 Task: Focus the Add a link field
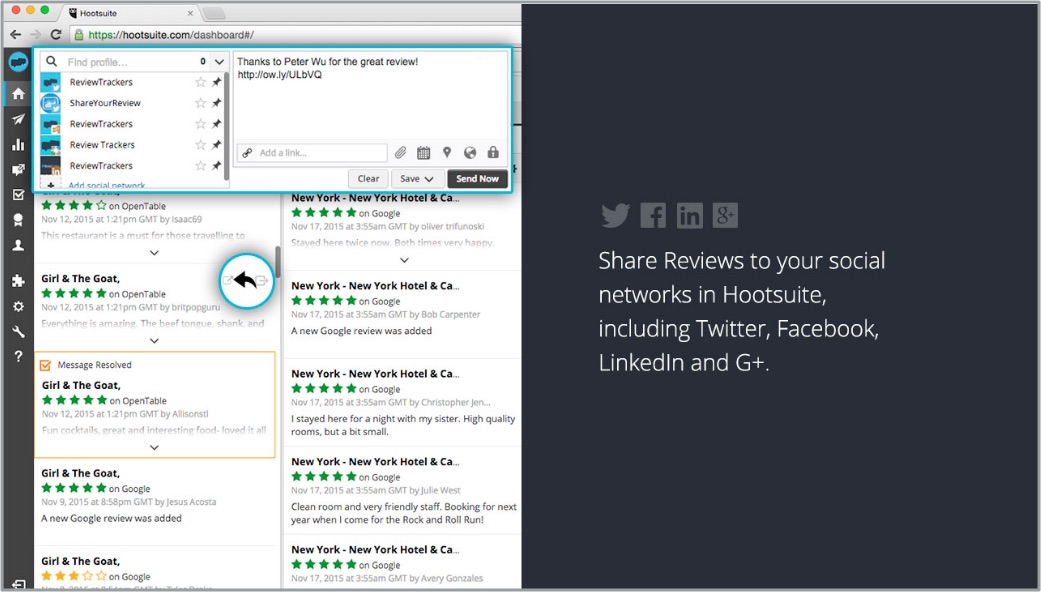pyautogui.click(x=312, y=153)
